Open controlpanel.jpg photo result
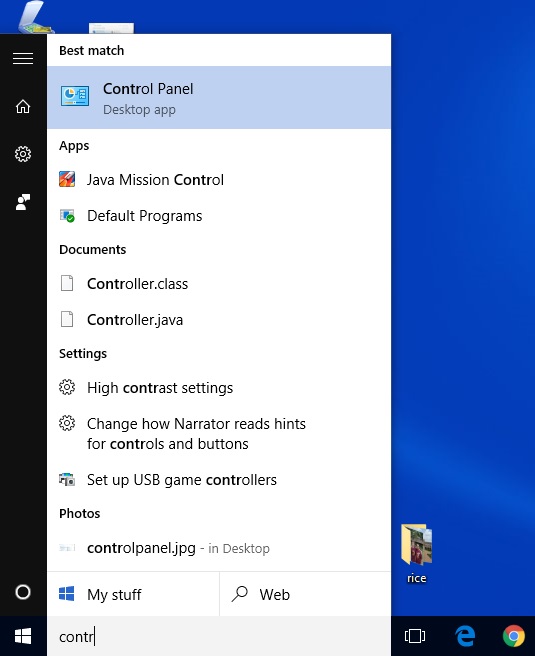The image size is (535, 656). [219, 548]
